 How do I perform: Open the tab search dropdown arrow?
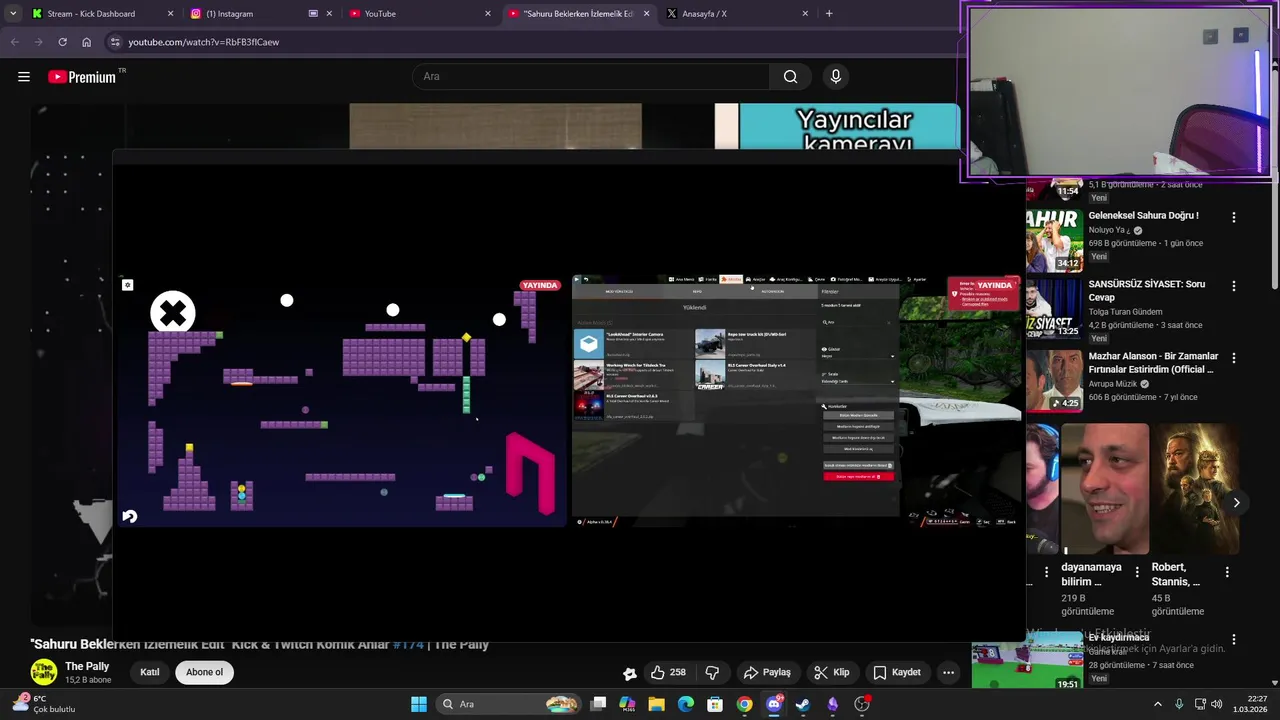pos(12,14)
